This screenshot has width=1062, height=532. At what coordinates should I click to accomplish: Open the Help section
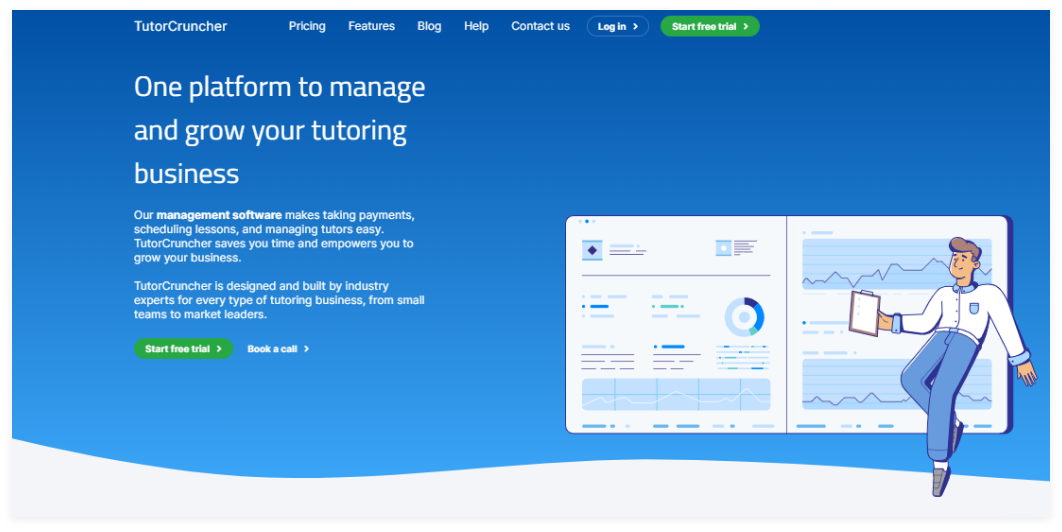click(476, 26)
